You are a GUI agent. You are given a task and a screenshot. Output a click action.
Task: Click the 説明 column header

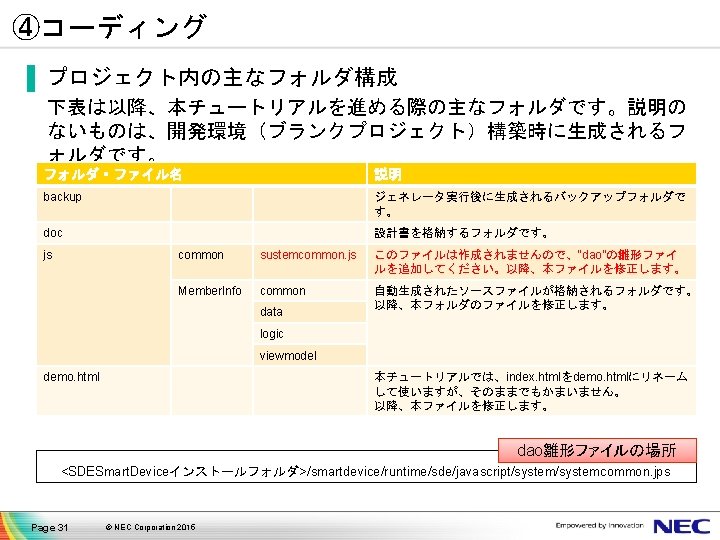click(x=532, y=174)
